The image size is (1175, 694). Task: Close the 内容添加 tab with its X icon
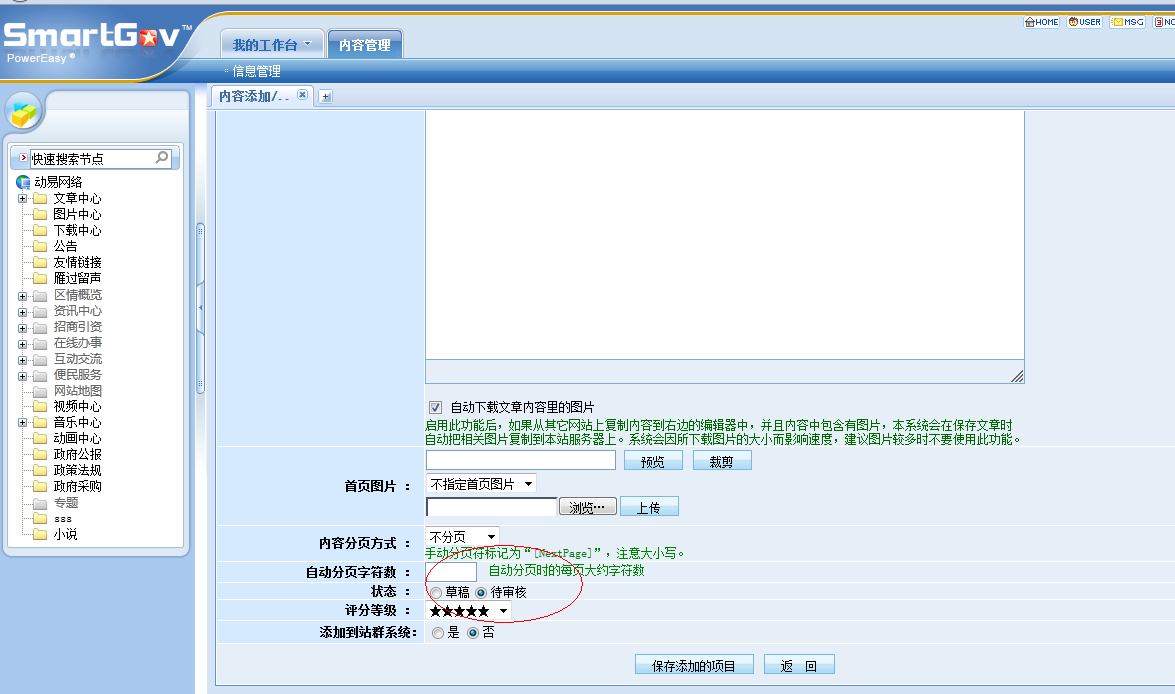(x=302, y=95)
